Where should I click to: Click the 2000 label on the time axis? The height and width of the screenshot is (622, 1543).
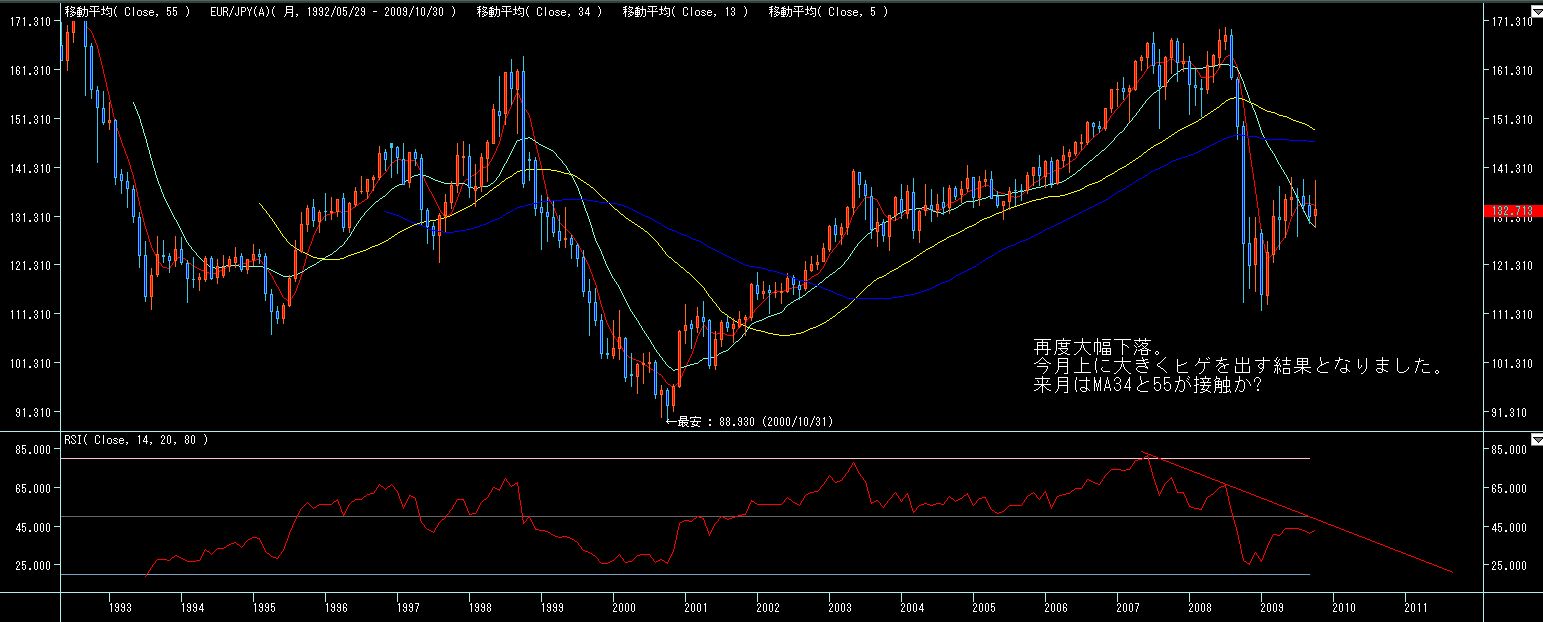click(x=623, y=607)
